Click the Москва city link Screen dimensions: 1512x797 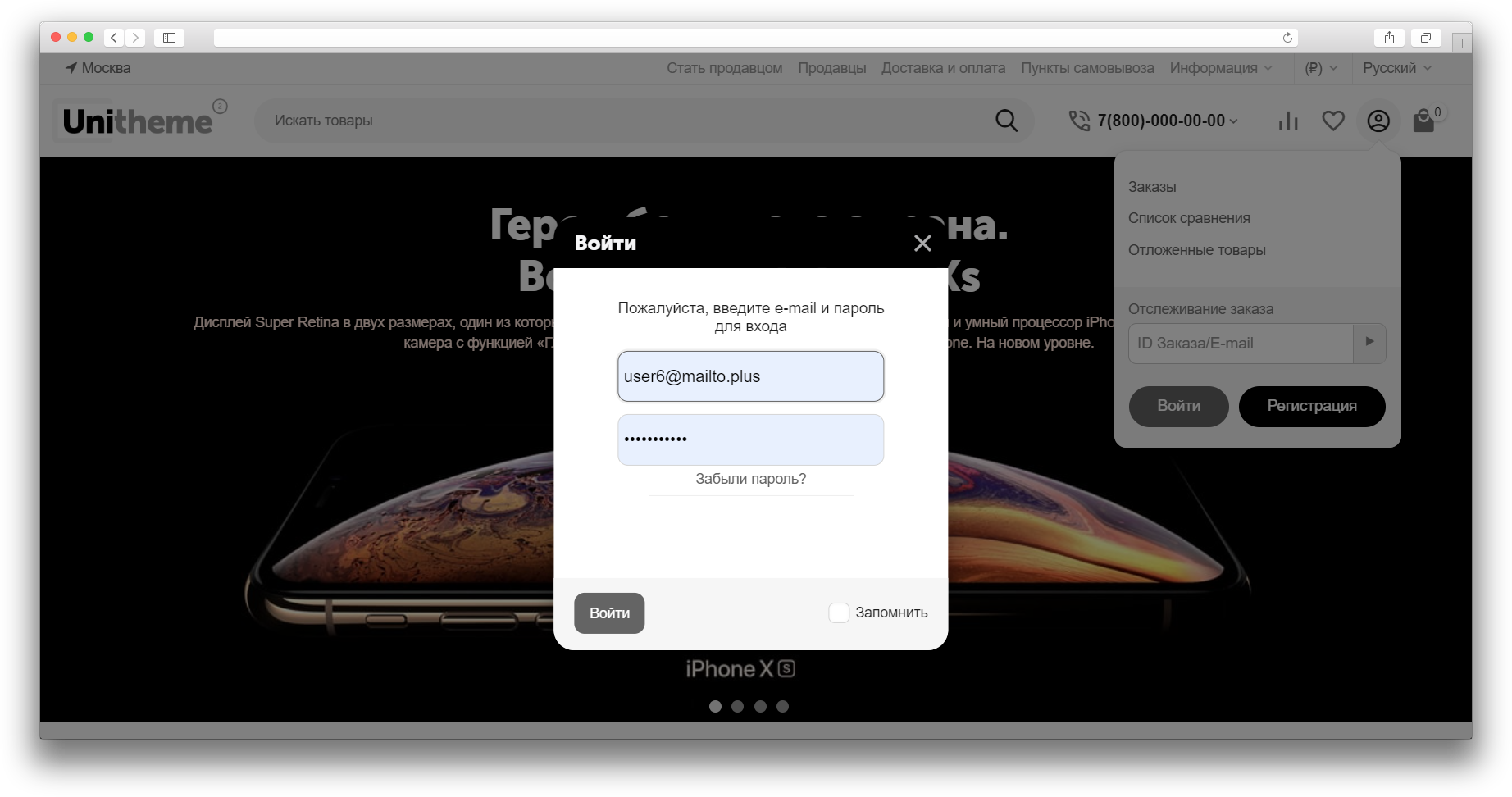point(106,68)
